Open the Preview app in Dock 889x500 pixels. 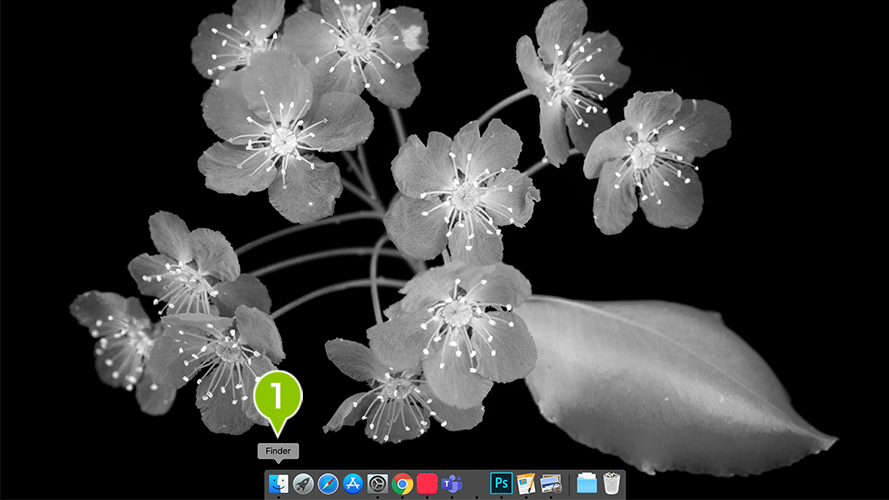[x=551, y=484]
